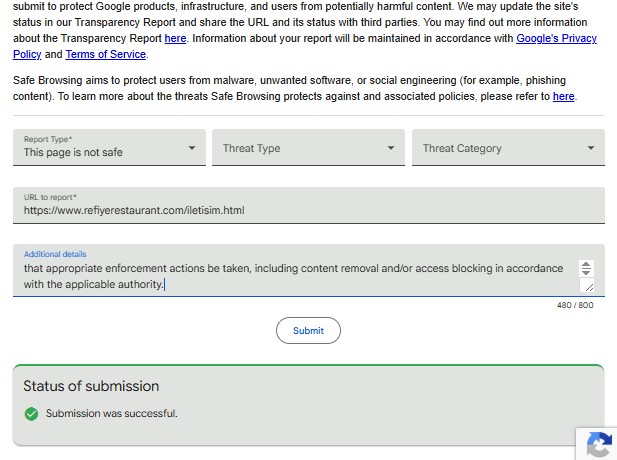Click the '480 / 800' character counter

575,305
